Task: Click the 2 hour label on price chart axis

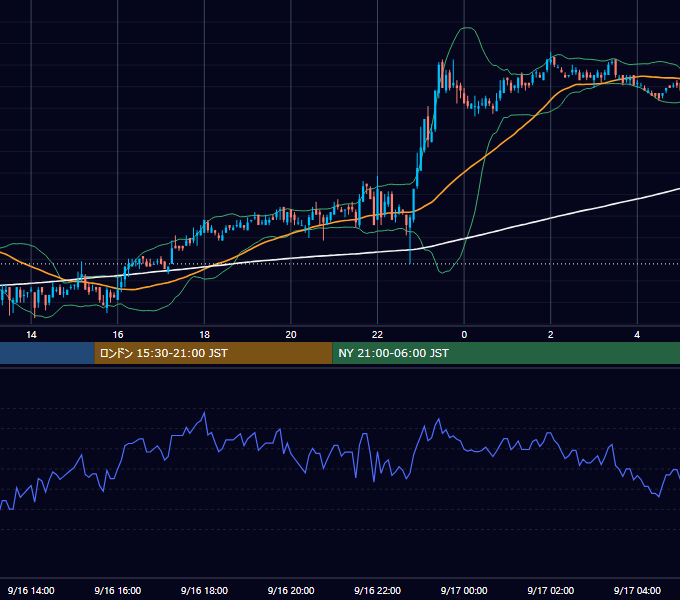Action: 550,335
